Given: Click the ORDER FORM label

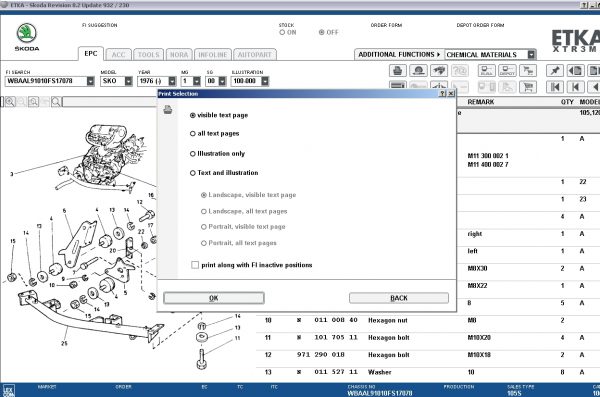Looking at the screenshot, I should coord(386,25).
